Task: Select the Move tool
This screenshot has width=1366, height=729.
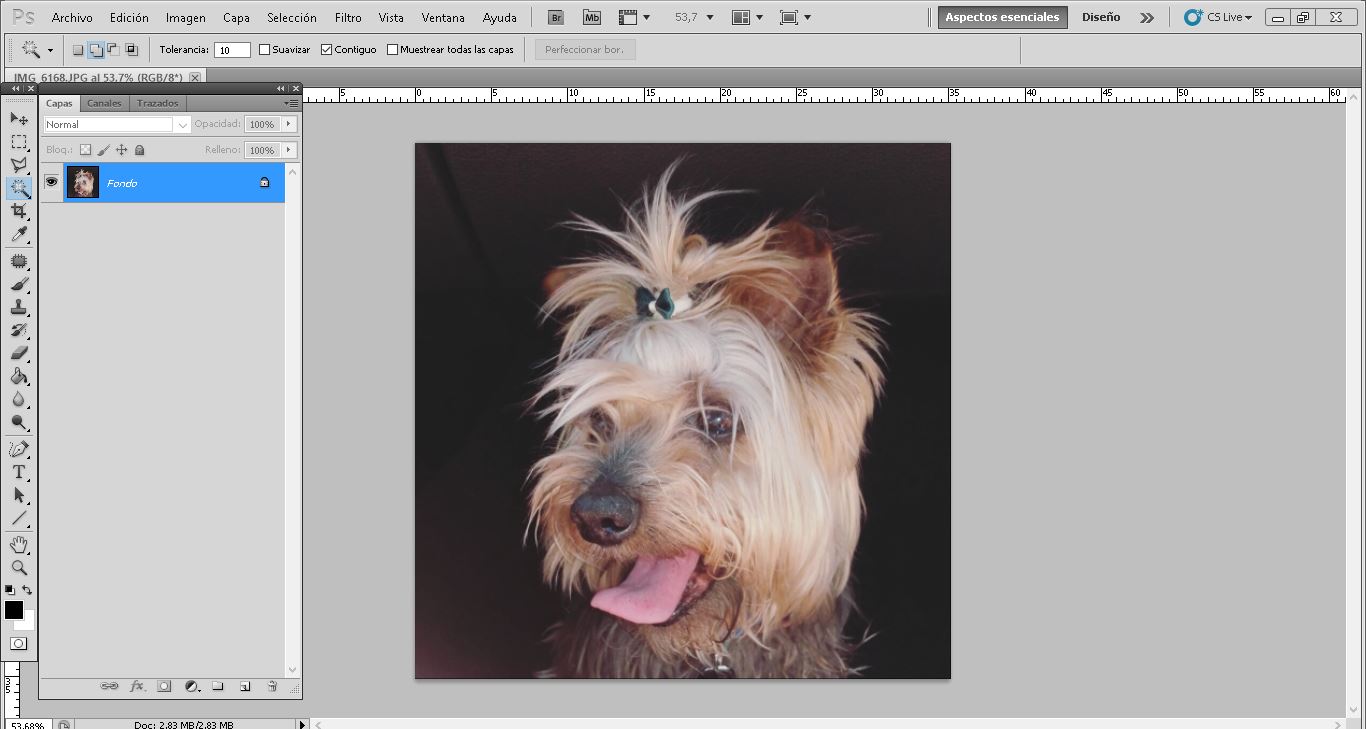Action: tap(19, 119)
